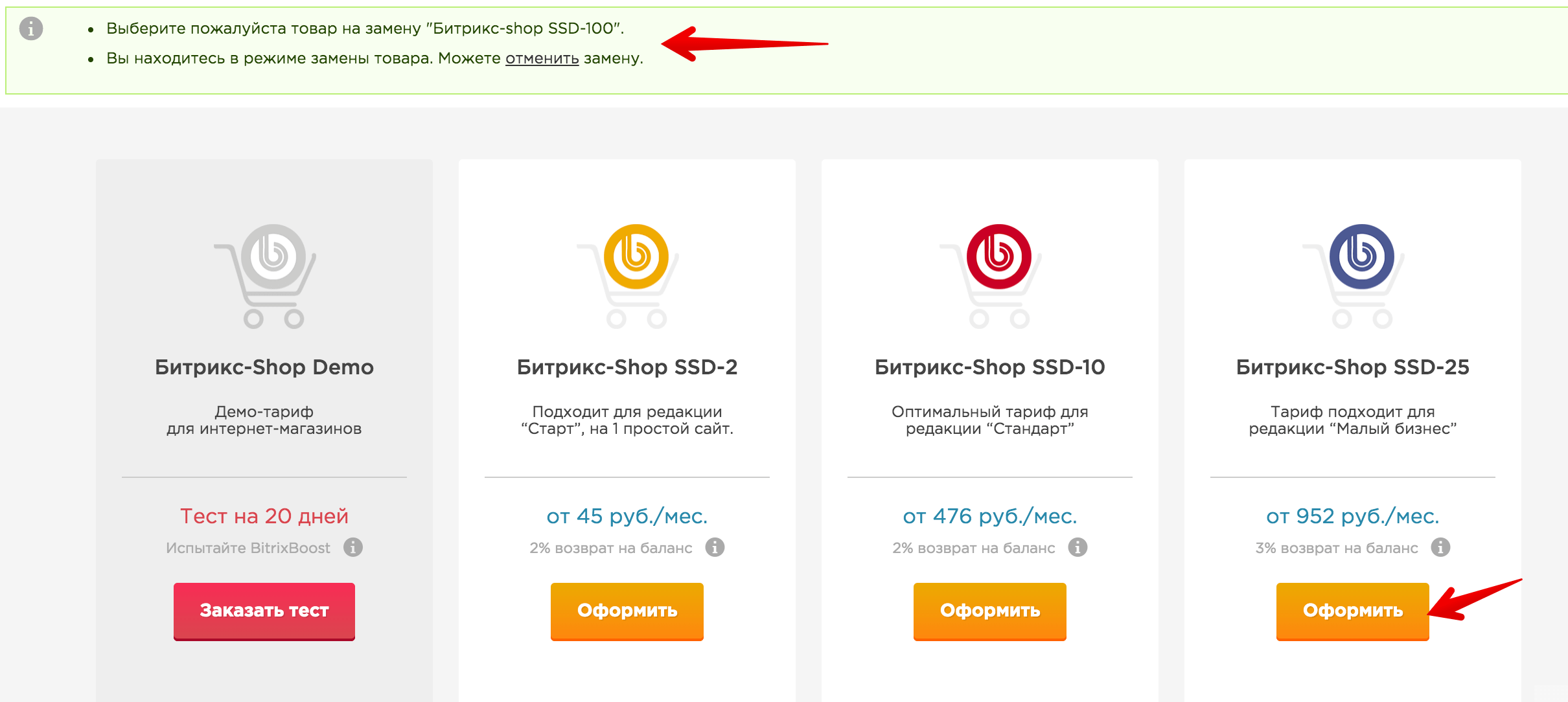
Task: Click Оформить for the SSD-10 plan
Action: (990, 611)
